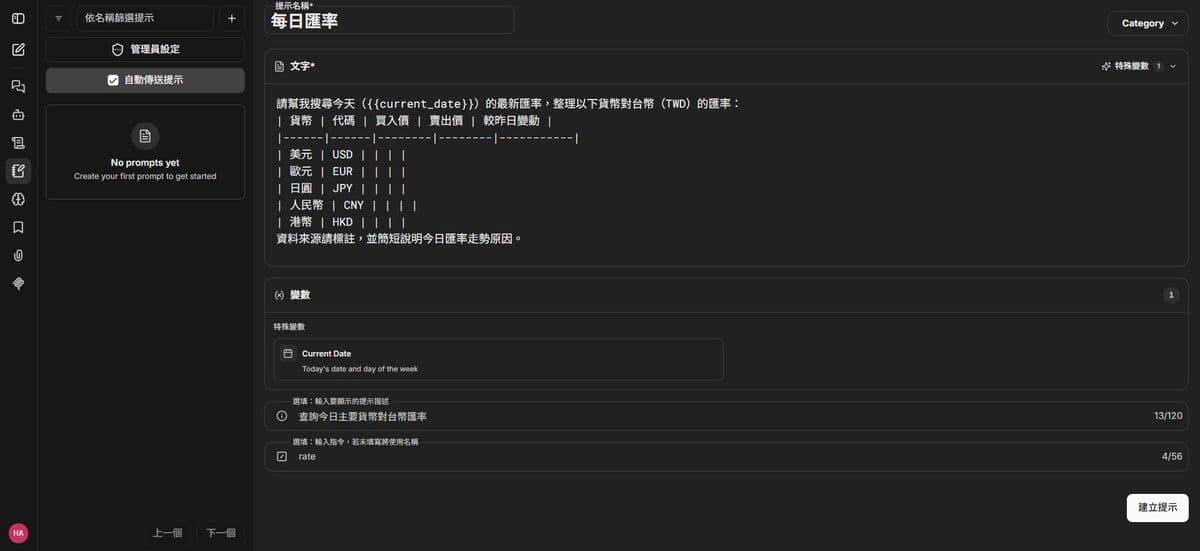The image size is (1200, 551).
Task: Click the document icon beside 文字 header
Action: coord(280,66)
